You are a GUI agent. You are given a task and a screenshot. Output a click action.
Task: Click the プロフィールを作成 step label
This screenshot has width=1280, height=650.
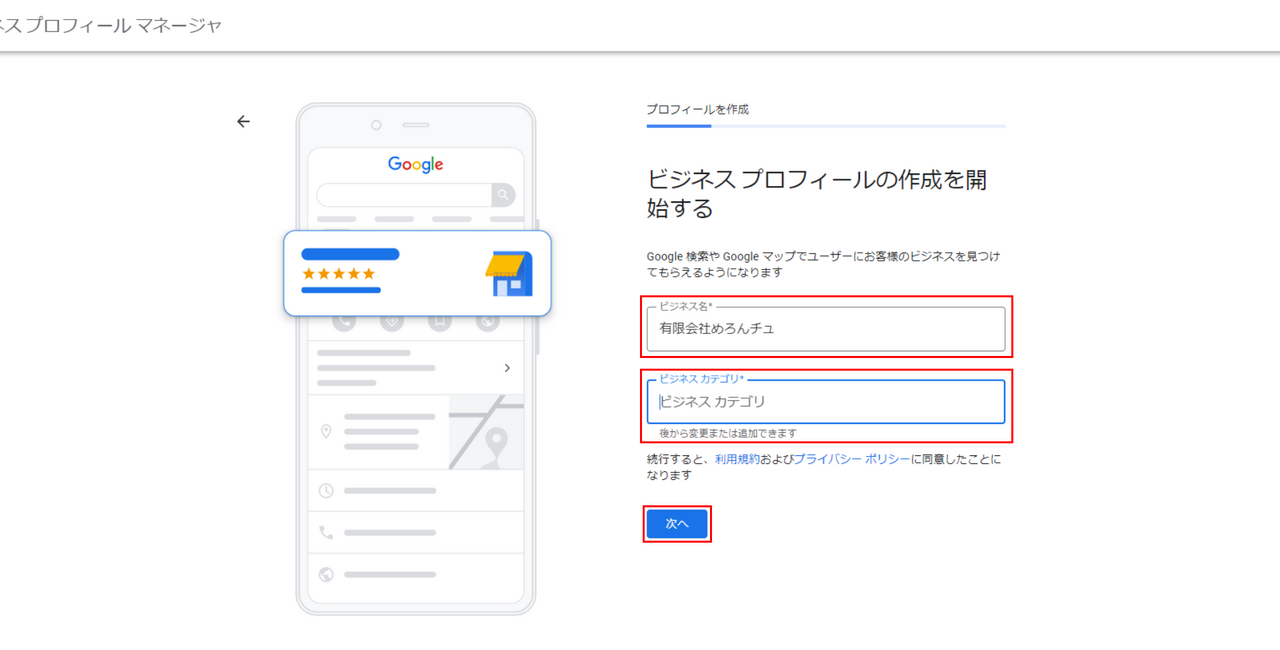697,110
